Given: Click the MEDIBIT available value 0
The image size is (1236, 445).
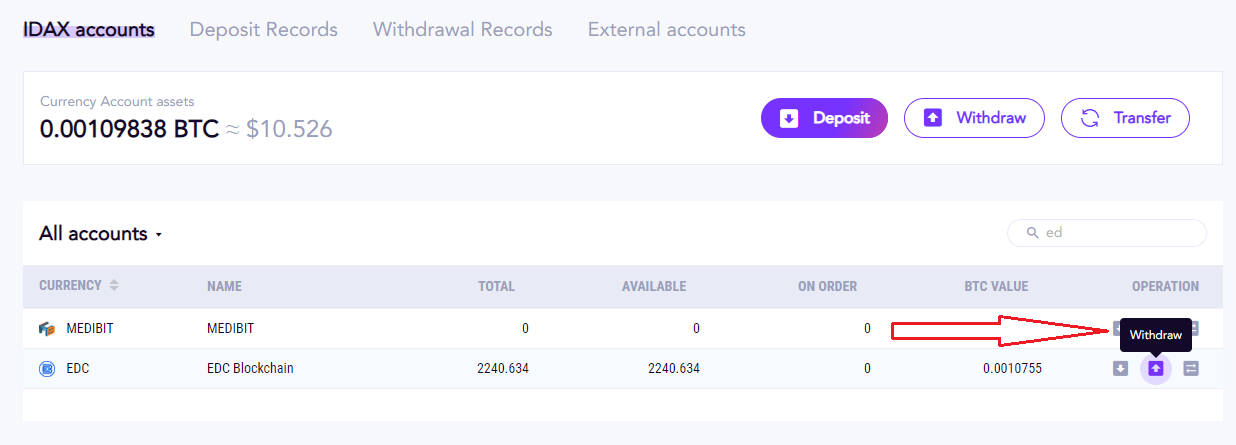Looking at the screenshot, I should click(696, 328).
